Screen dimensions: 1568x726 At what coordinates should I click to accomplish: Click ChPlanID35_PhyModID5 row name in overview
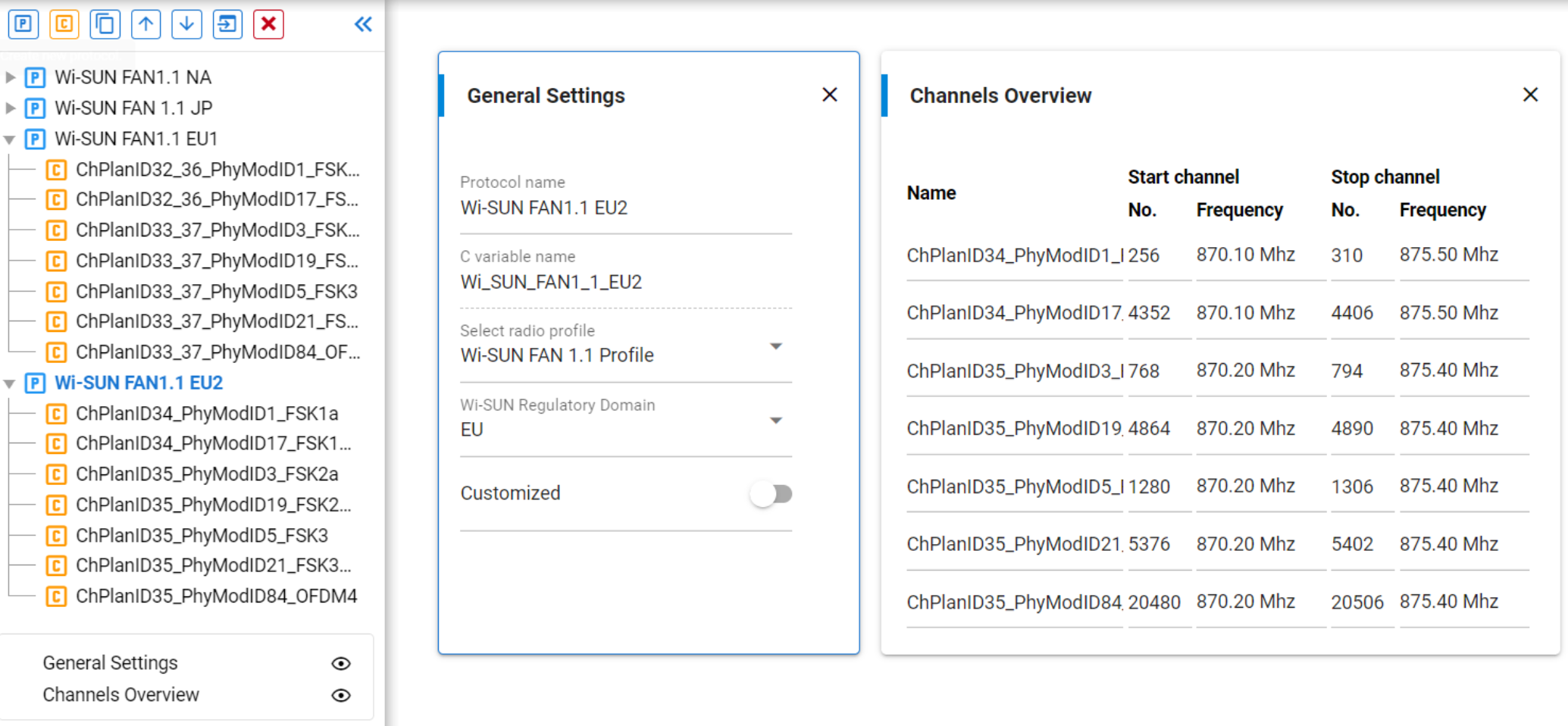pyautogui.click(x=1015, y=487)
